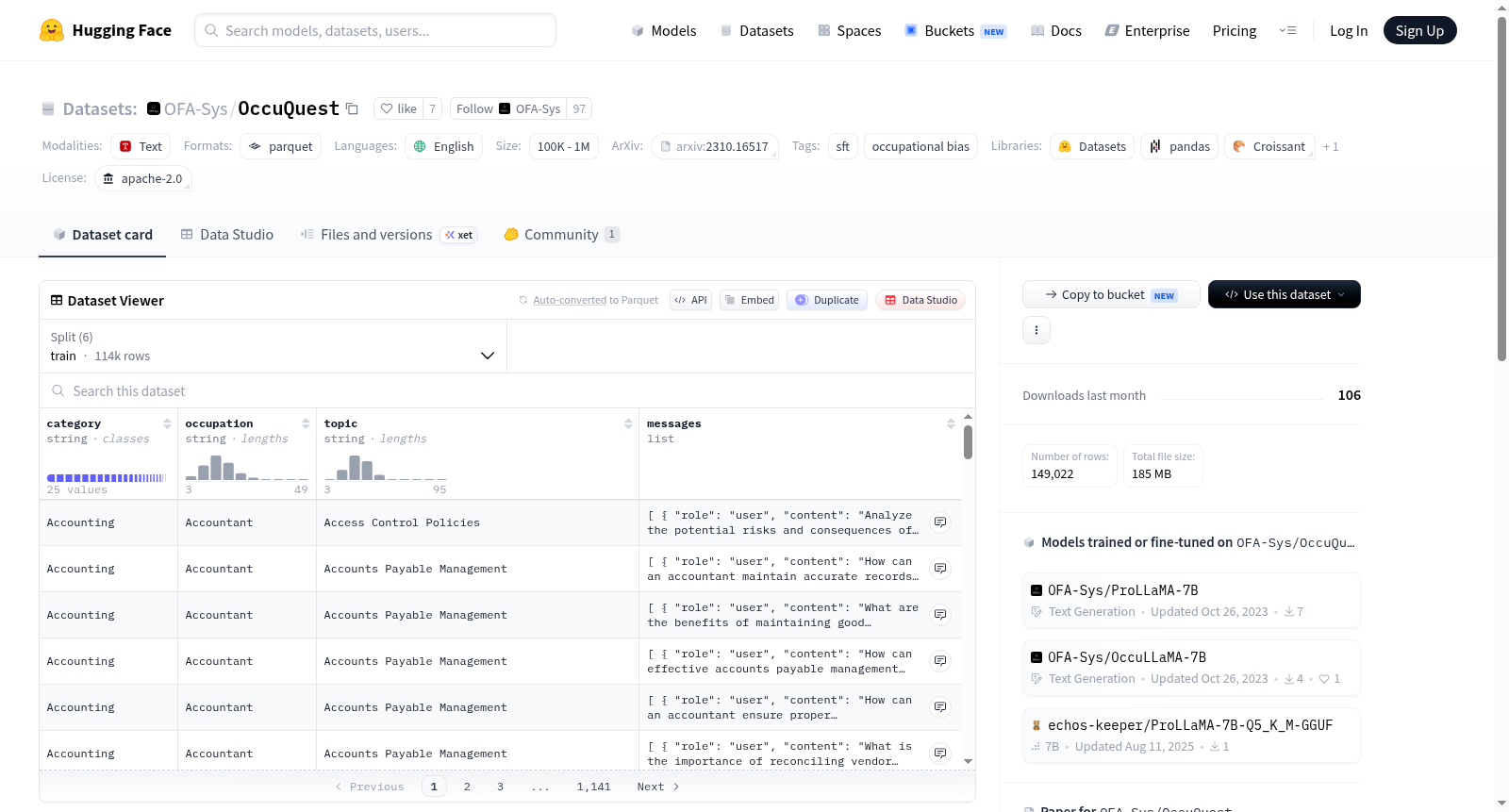
Task: Copy the dataset to a bucket
Action: point(1111,294)
